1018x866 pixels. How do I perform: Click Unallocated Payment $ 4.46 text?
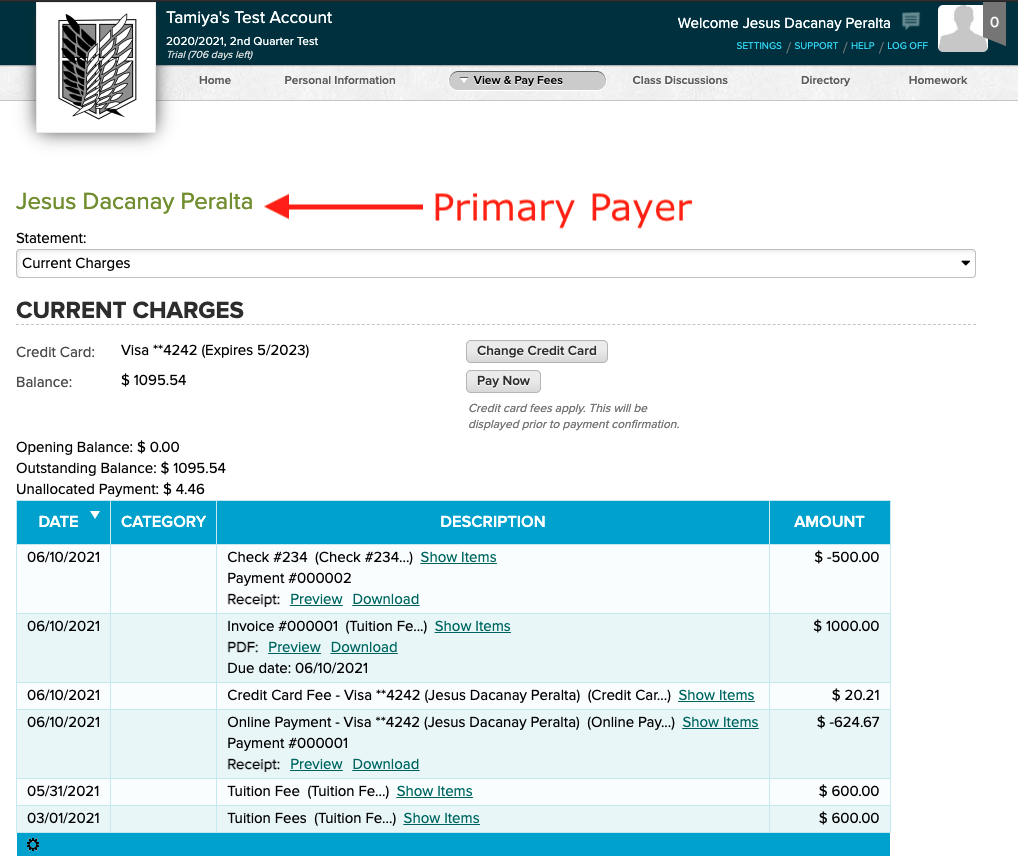pos(110,489)
